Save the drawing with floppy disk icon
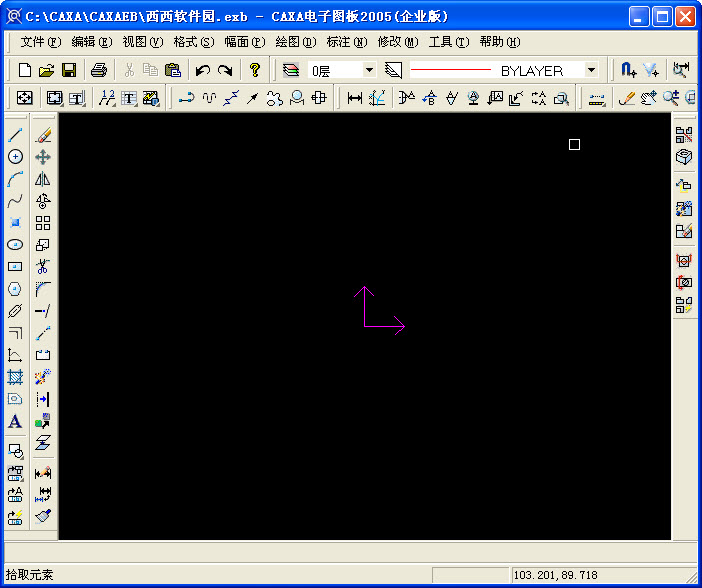This screenshot has height=588, width=702. click(69, 70)
